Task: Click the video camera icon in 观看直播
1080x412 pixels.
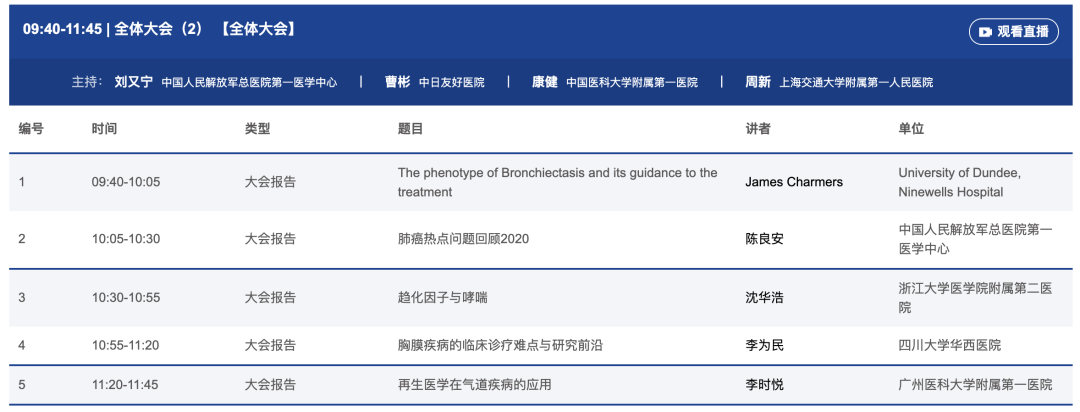Action: point(986,32)
